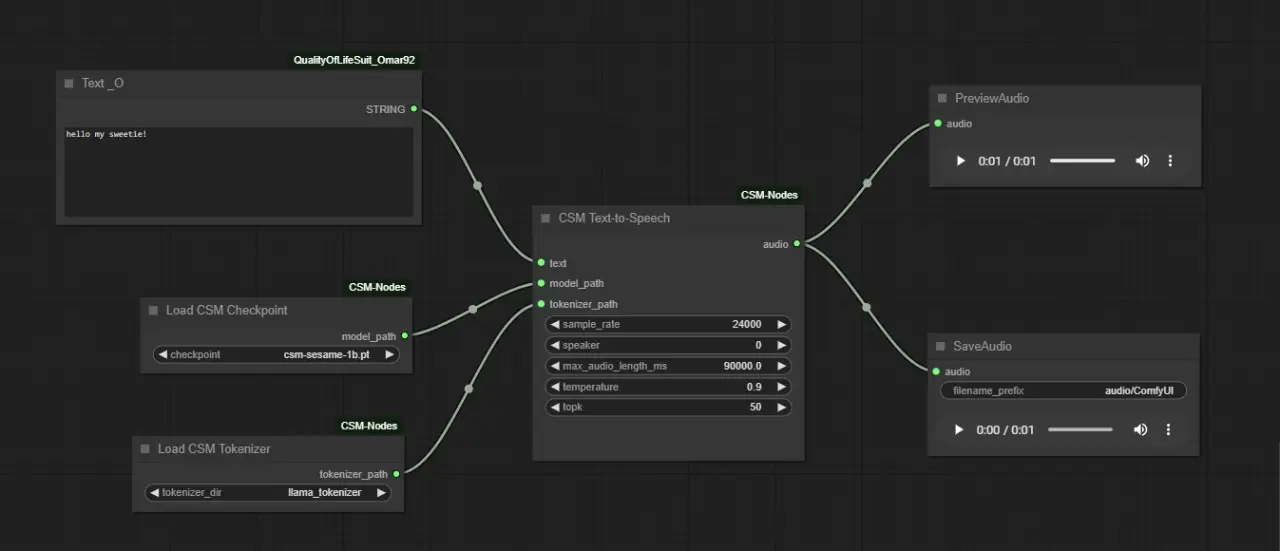
Task: Play audio in PreviewAudio node
Action: (x=960, y=161)
